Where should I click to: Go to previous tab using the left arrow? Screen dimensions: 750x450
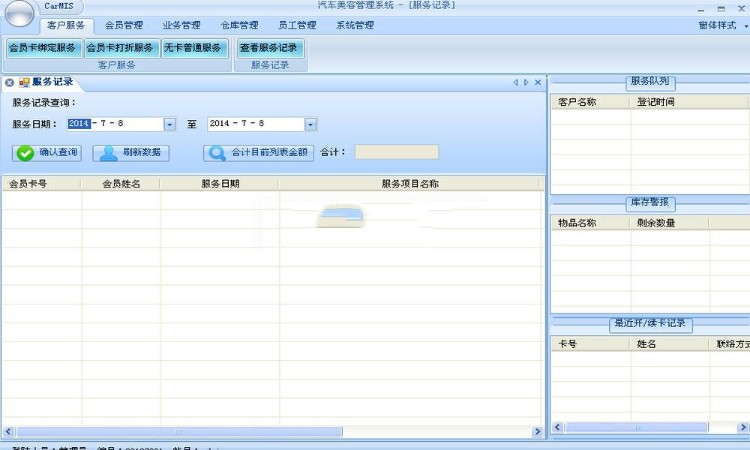pos(516,82)
